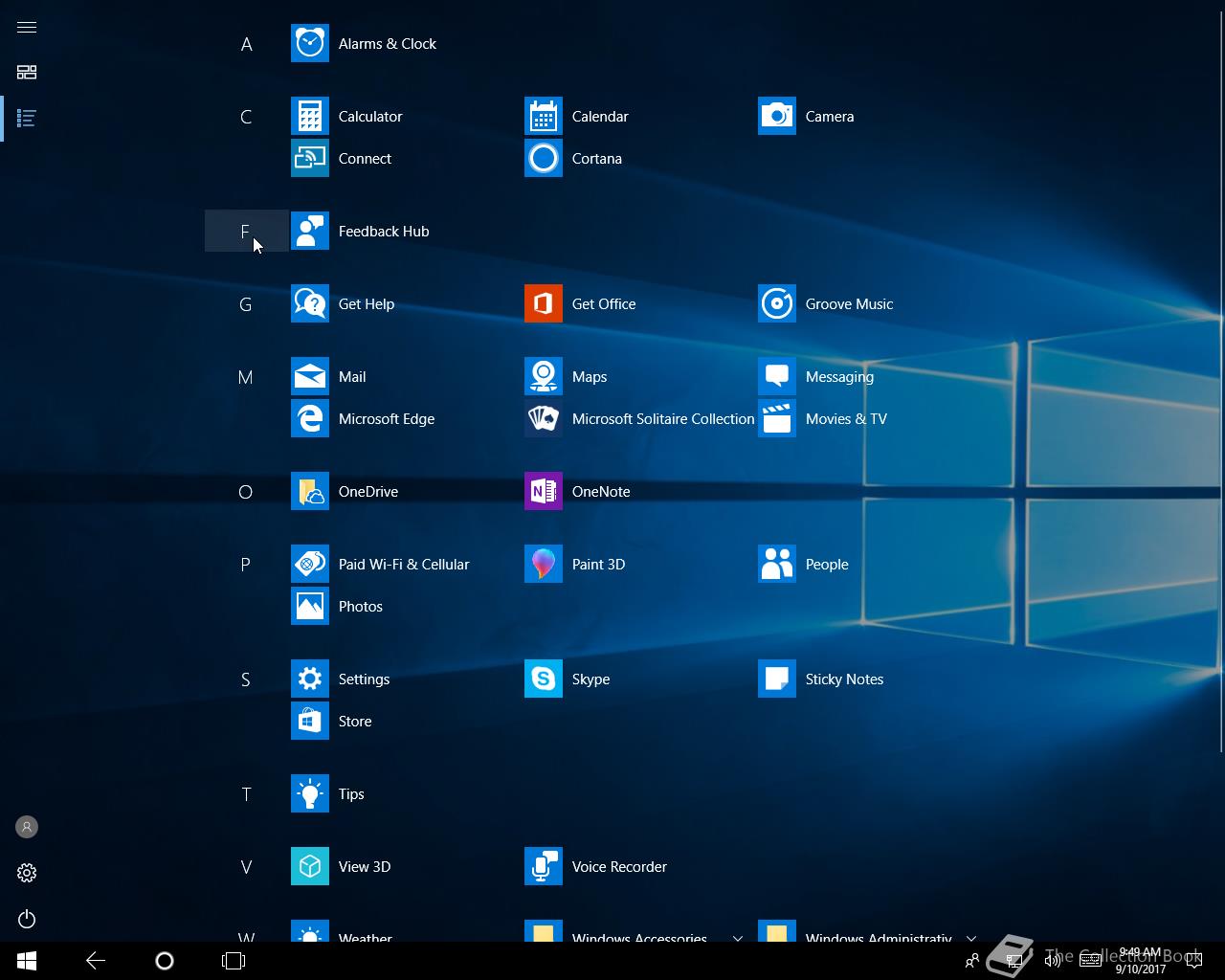Launch Microsoft Edge icon

[x=310, y=419]
